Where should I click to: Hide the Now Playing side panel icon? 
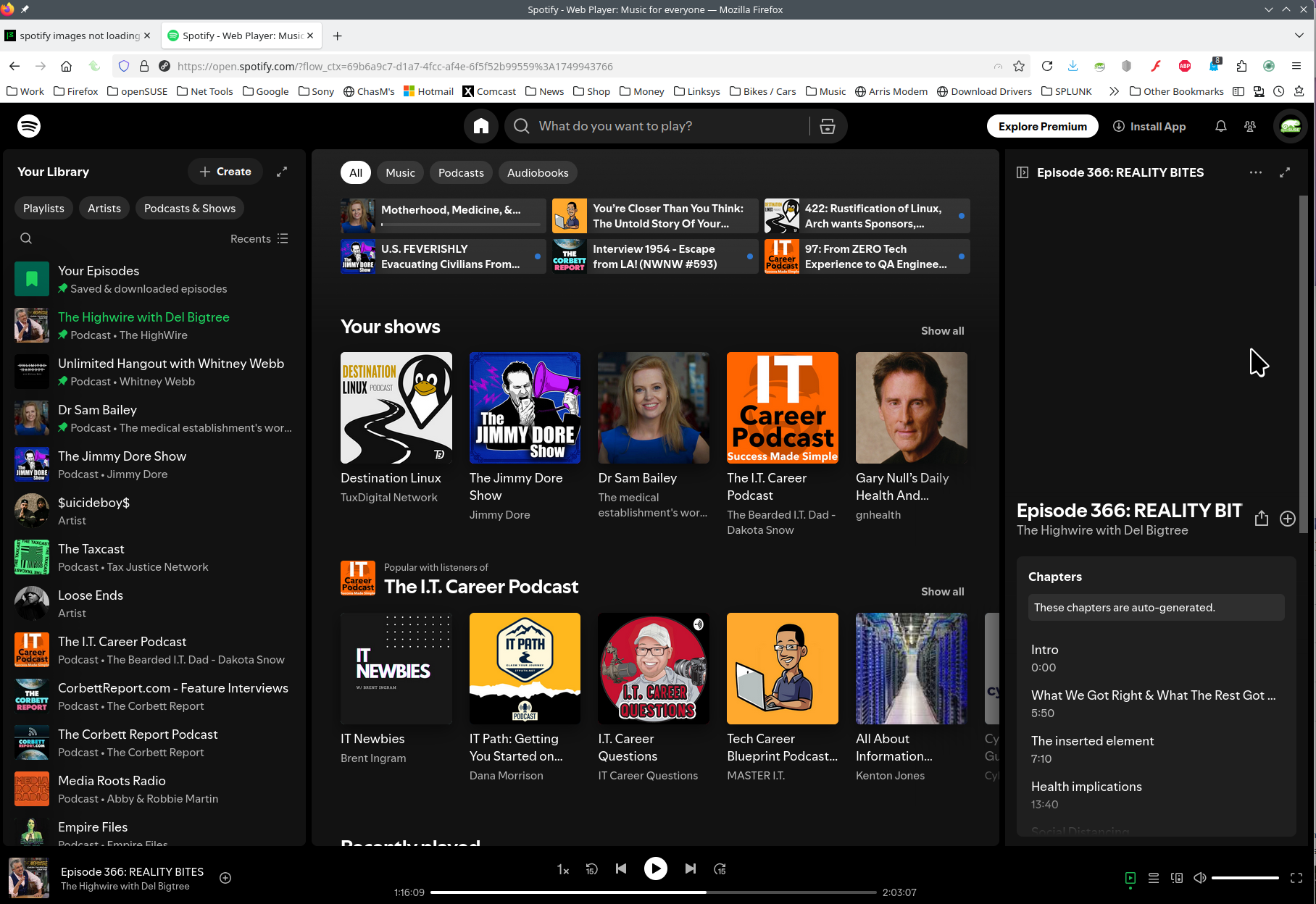tap(1023, 172)
